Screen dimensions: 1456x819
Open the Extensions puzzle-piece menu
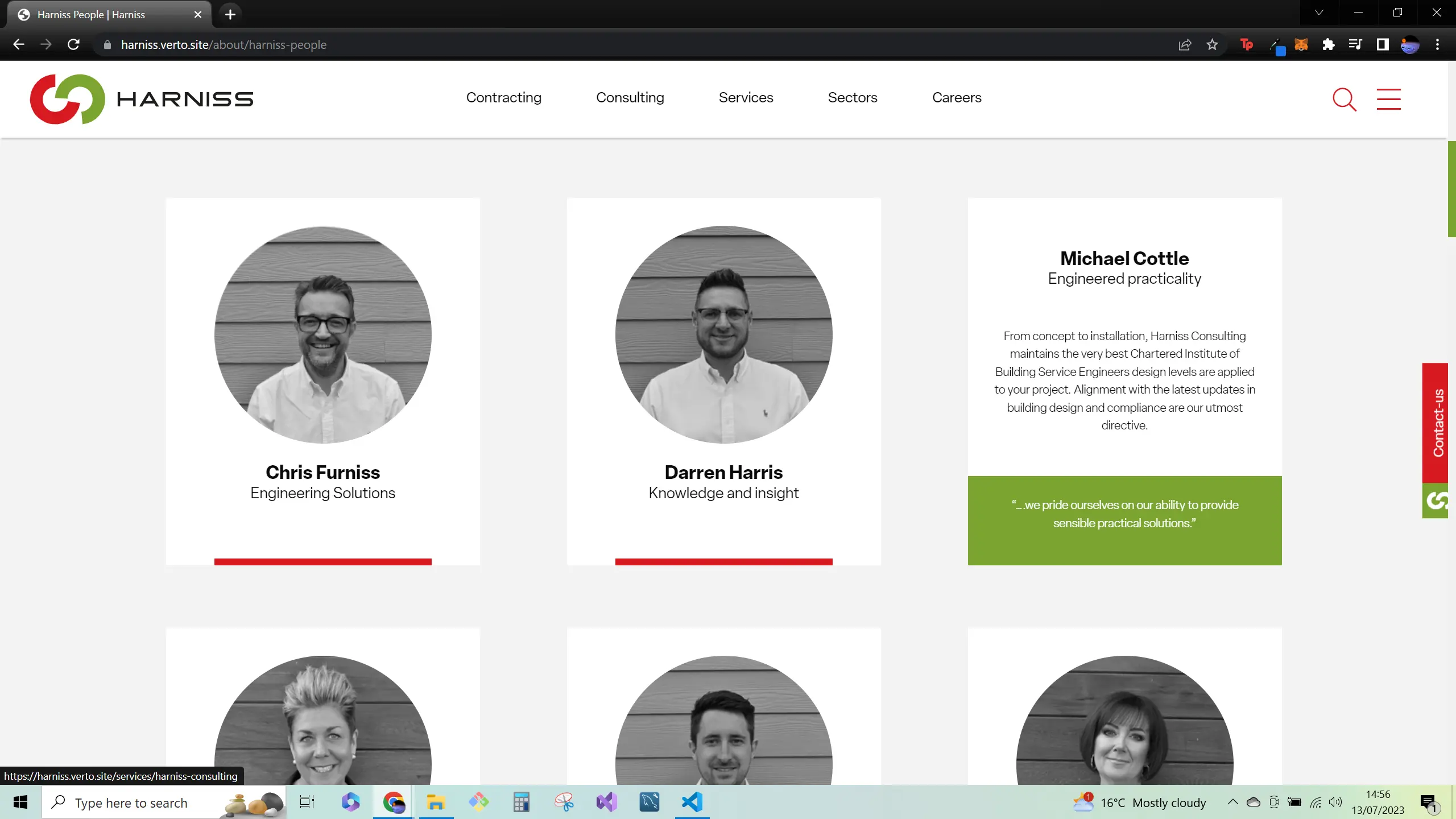1329,44
